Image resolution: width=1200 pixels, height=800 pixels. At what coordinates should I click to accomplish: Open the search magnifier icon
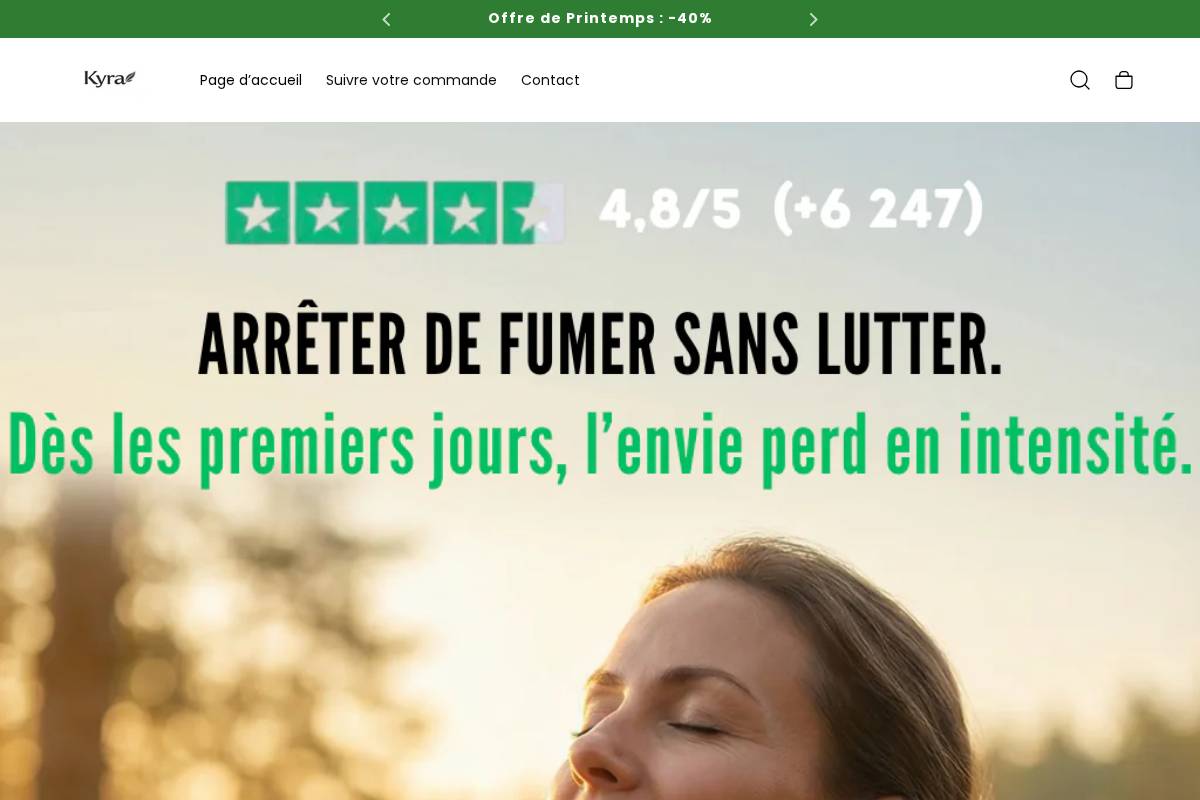(x=1080, y=80)
